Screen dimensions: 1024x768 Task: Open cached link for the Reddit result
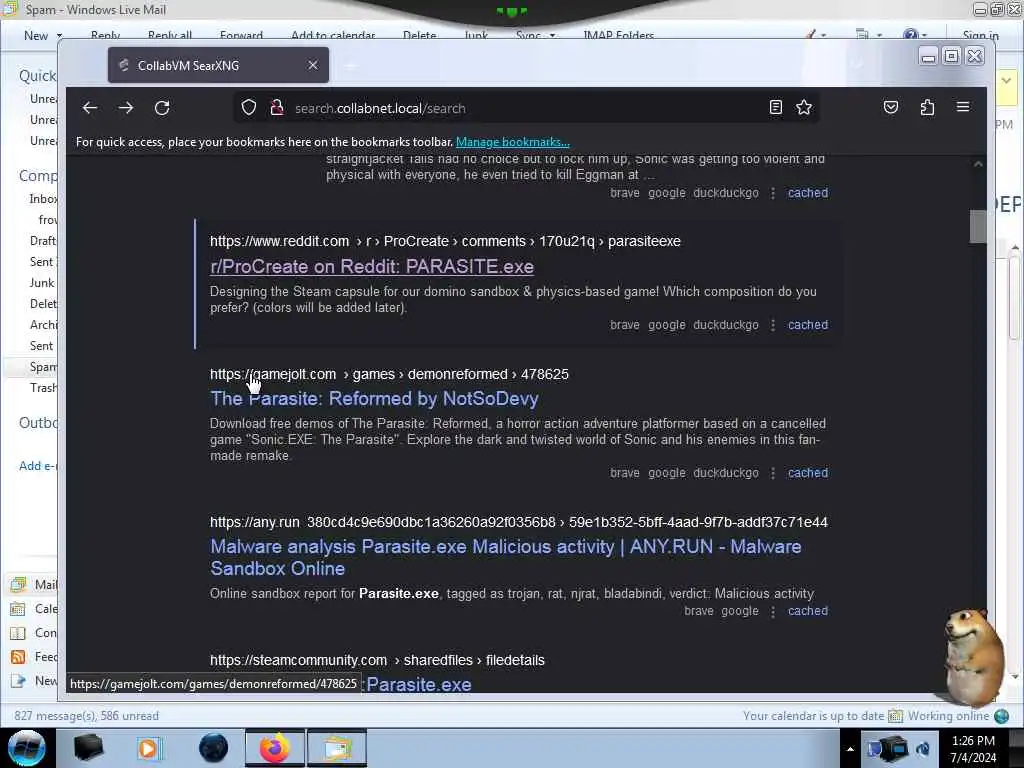click(808, 325)
